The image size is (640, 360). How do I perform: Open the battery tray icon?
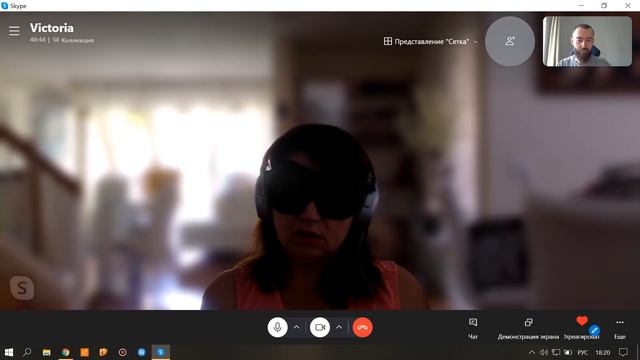[x=568, y=352]
